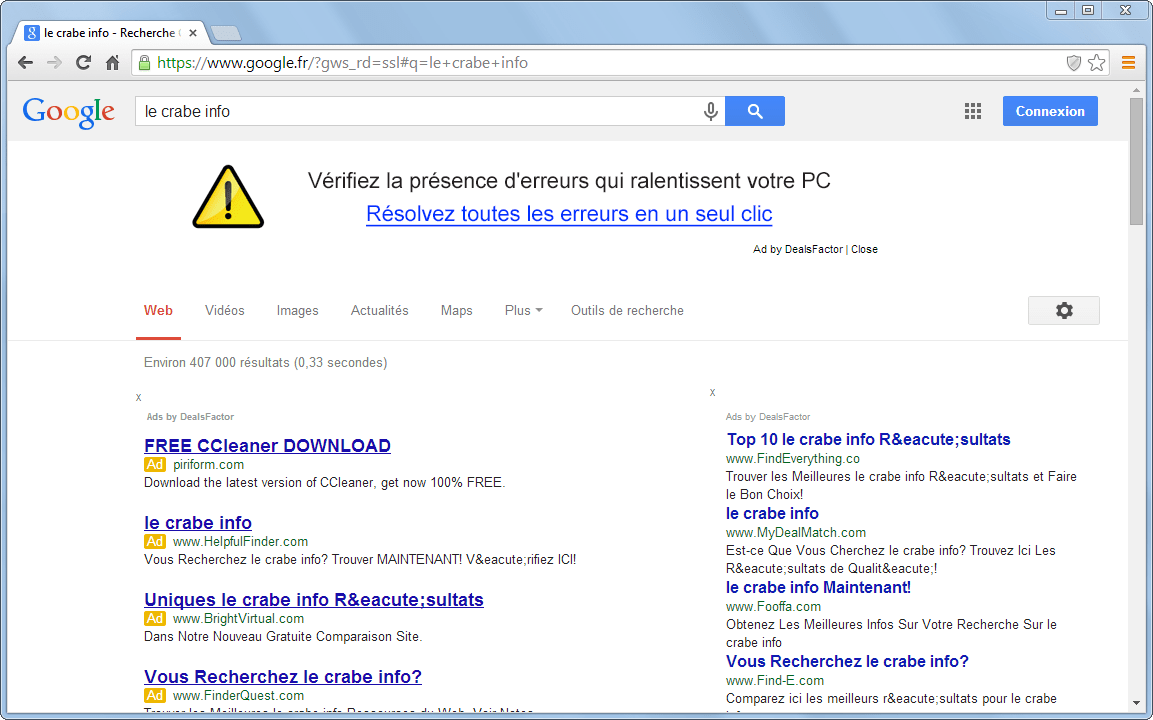
Task: Click the scrollbar down arrow
Action: 1137,705
